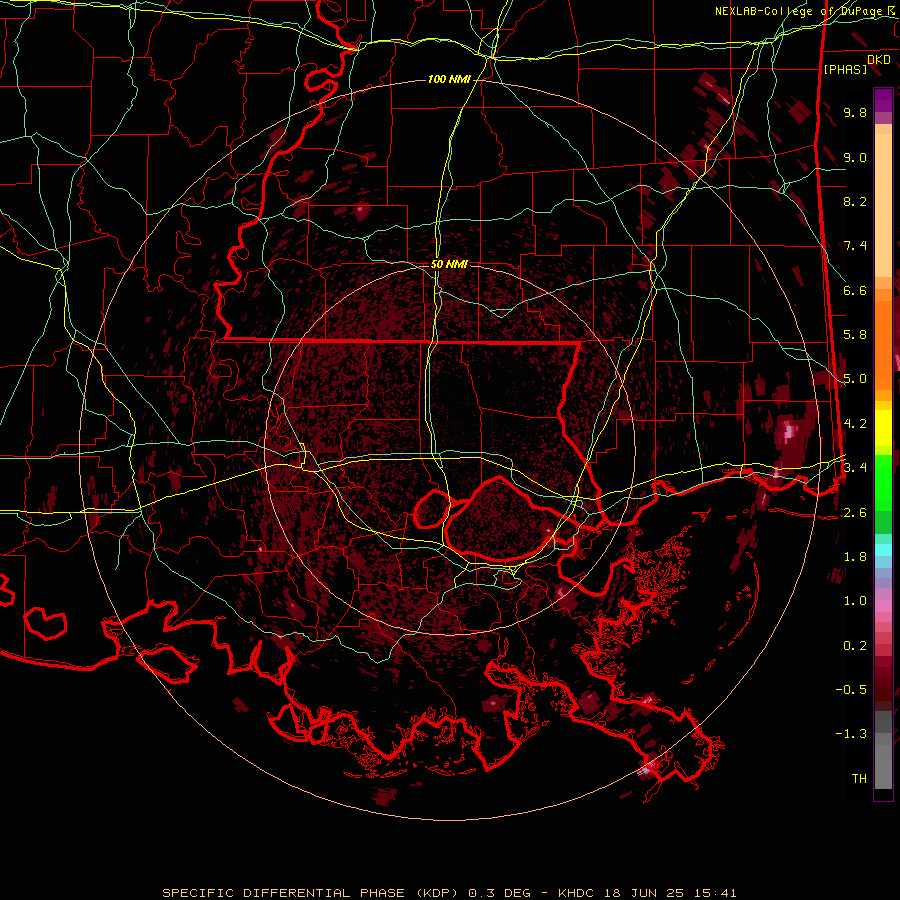
Task: Click the "DKD" product code label
Action: click(x=879, y=59)
